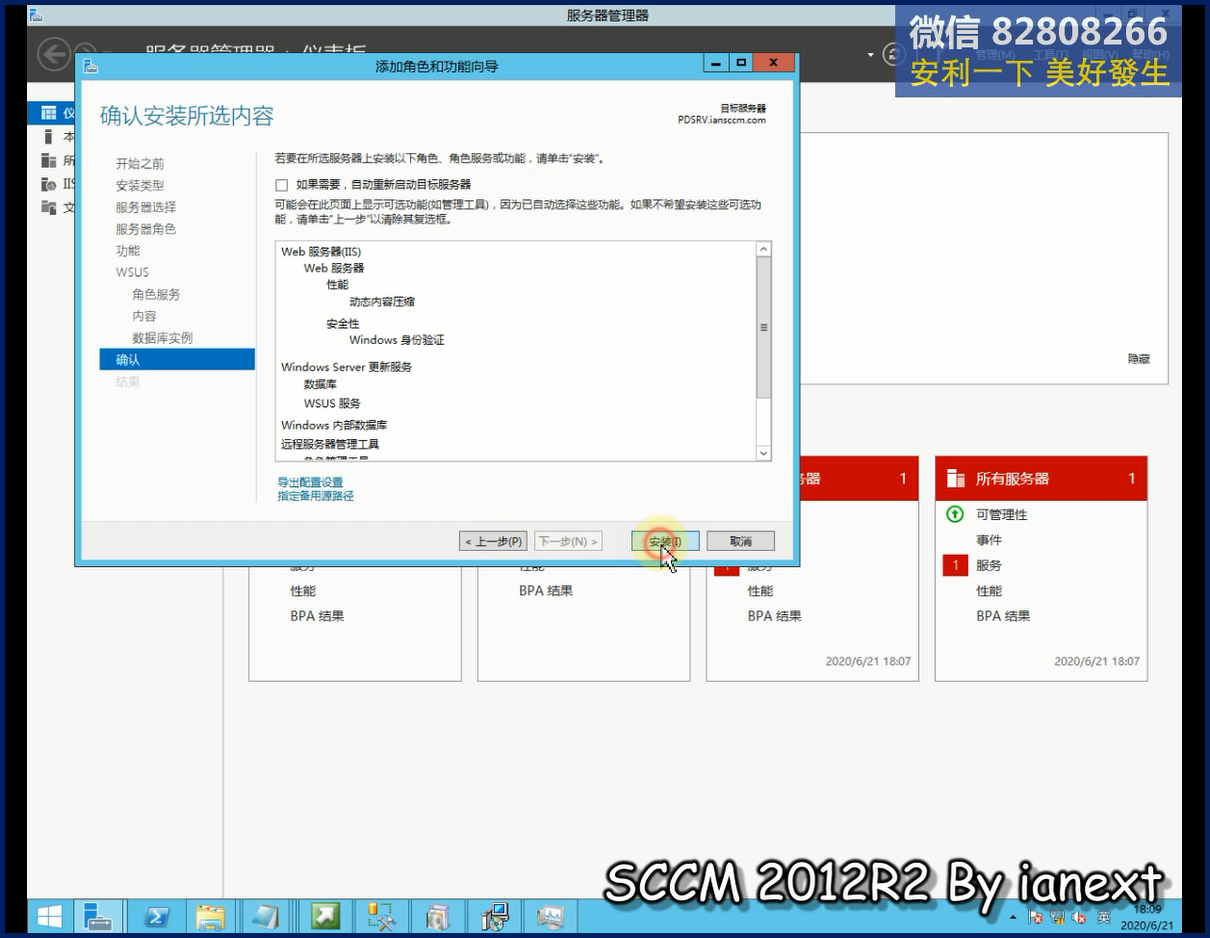Image resolution: width=1210 pixels, height=938 pixels.
Task: Select the dashboard icon in Server Manager sidebar
Action: (x=48, y=113)
